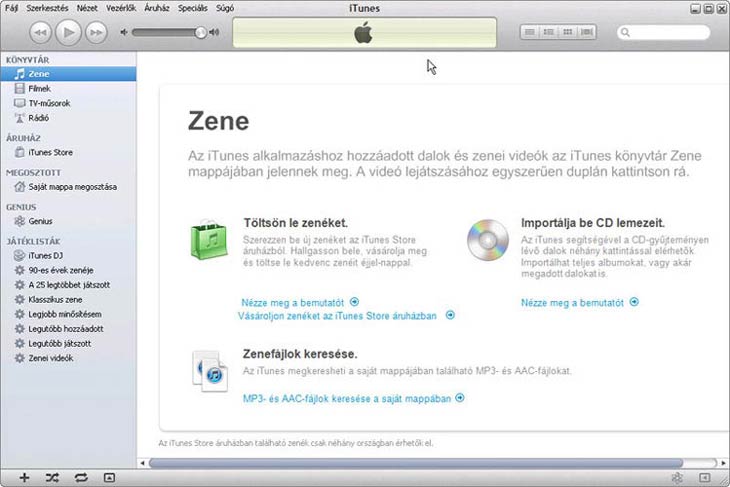Click the Töltsön le zenéket heading
The width and height of the screenshot is (730, 487).
(296, 223)
